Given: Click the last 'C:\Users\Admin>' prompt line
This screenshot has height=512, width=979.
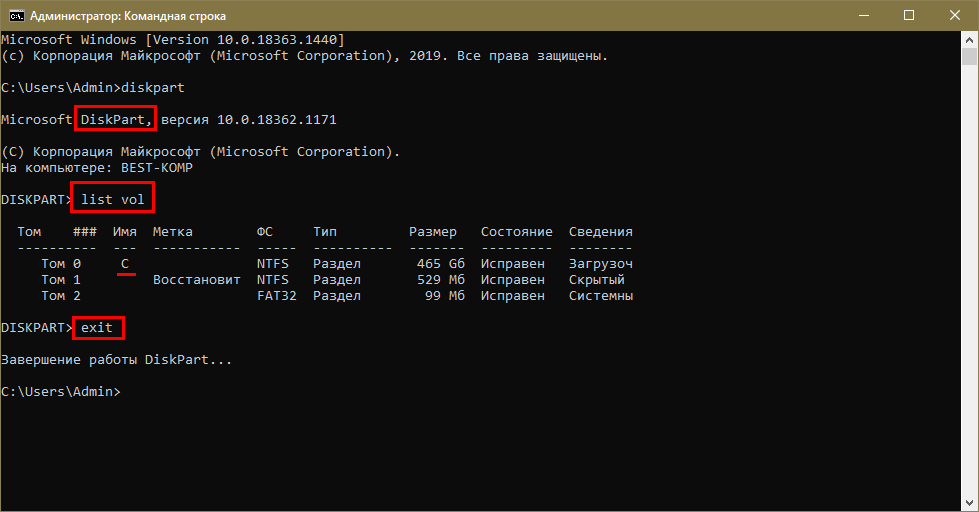Looking at the screenshot, I should coord(61,391).
